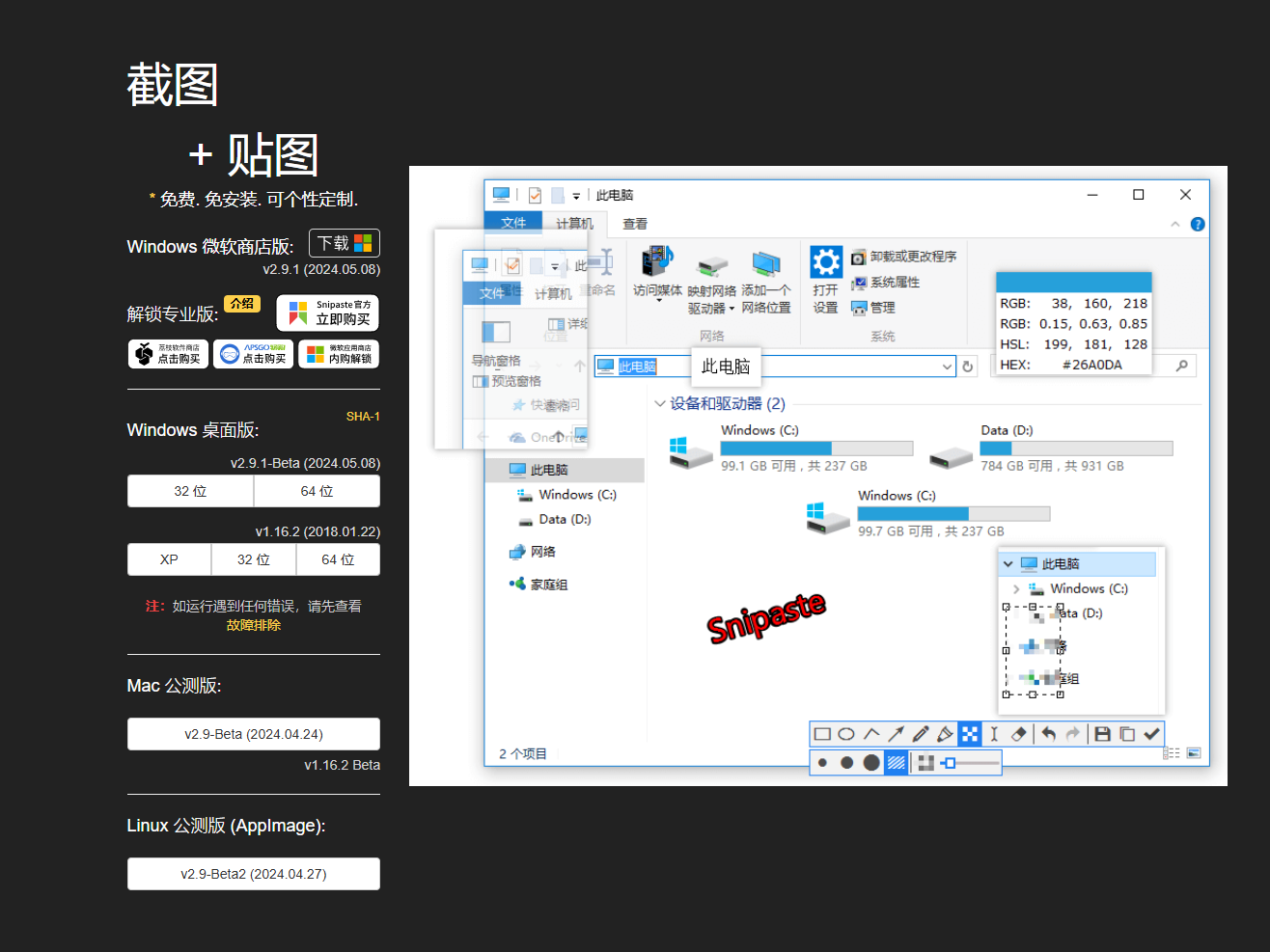
Task: Select 家庭组 in navigation pane
Action: [538, 585]
